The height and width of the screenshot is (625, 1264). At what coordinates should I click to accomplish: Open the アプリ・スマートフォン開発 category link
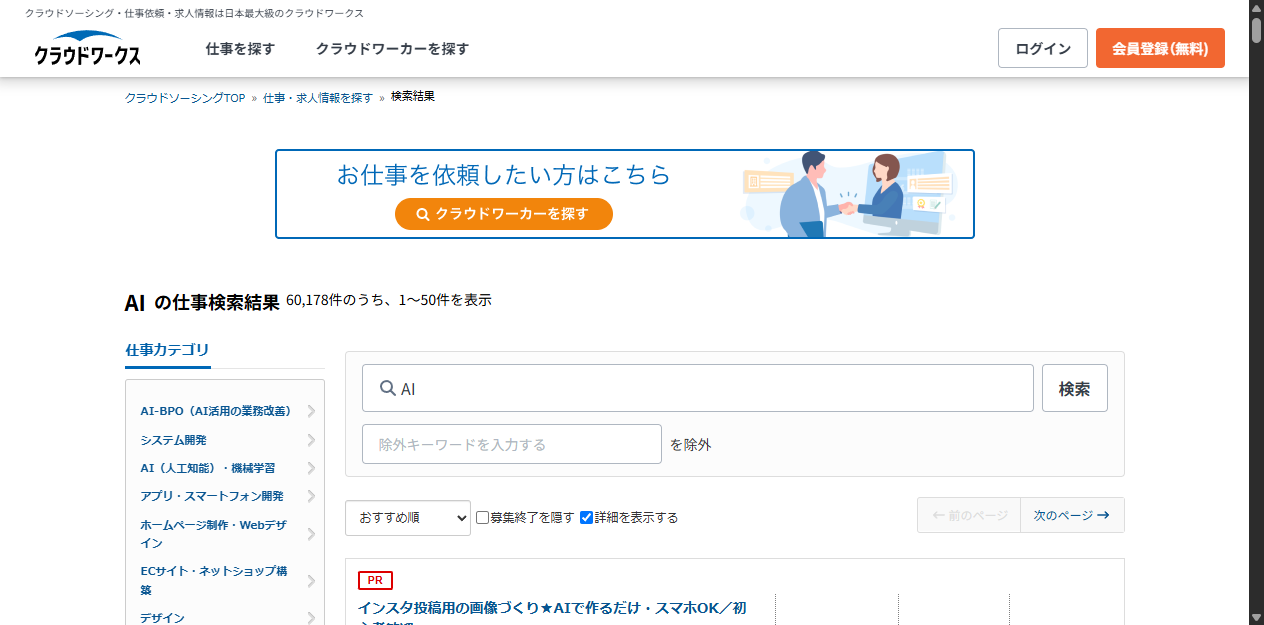[212, 496]
